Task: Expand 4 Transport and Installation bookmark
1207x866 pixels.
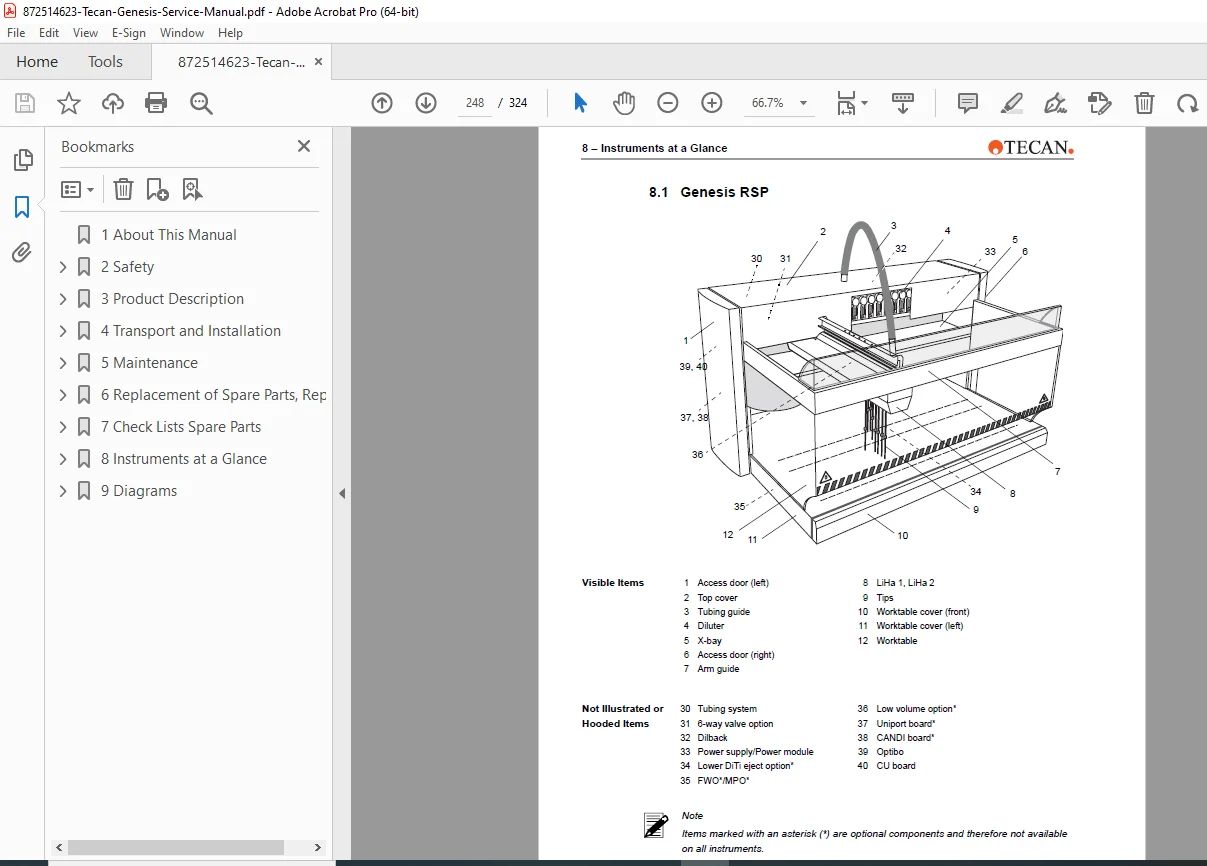Action: 63,331
